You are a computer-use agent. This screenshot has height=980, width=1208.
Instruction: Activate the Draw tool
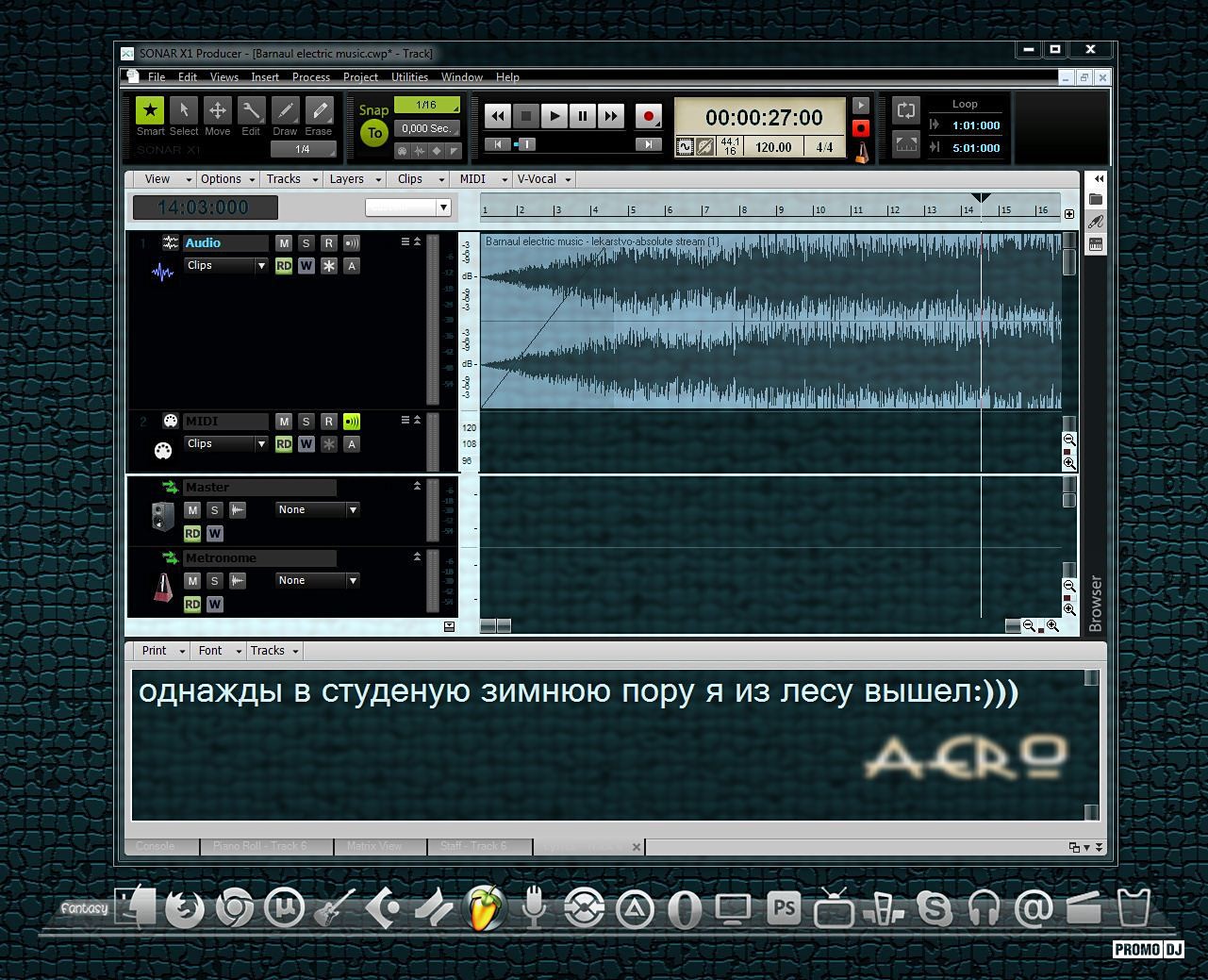pyautogui.click(x=285, y=112)
